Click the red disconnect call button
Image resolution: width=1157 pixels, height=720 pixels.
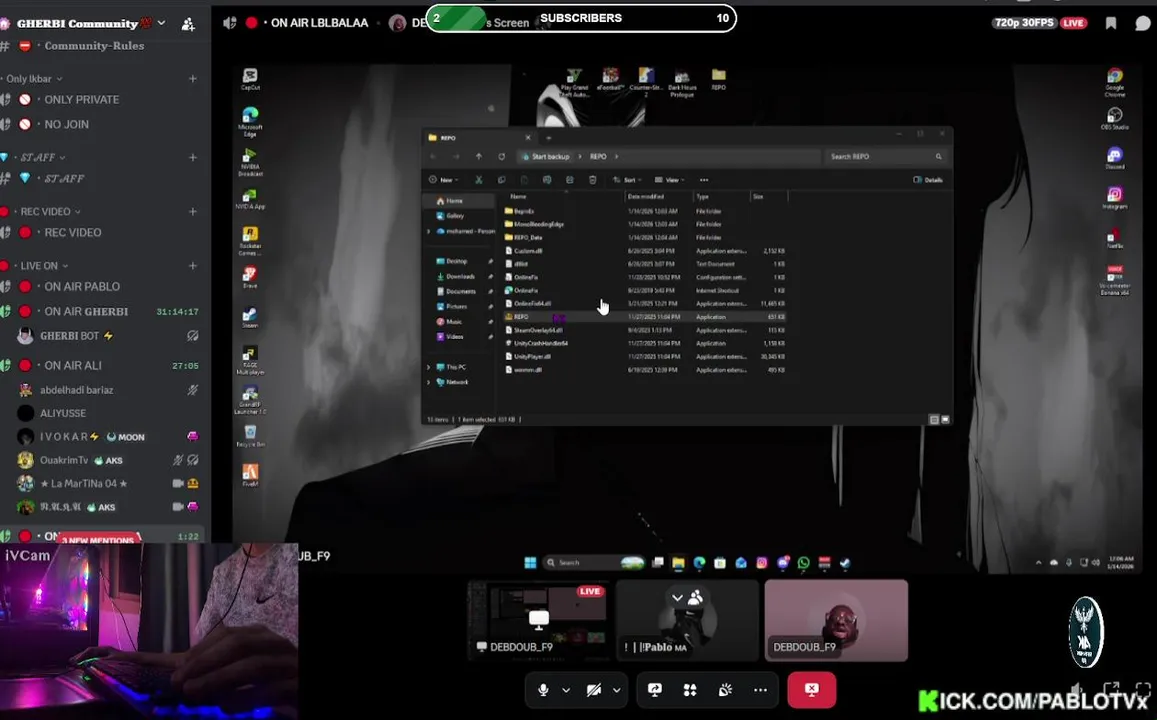point(811,690)
